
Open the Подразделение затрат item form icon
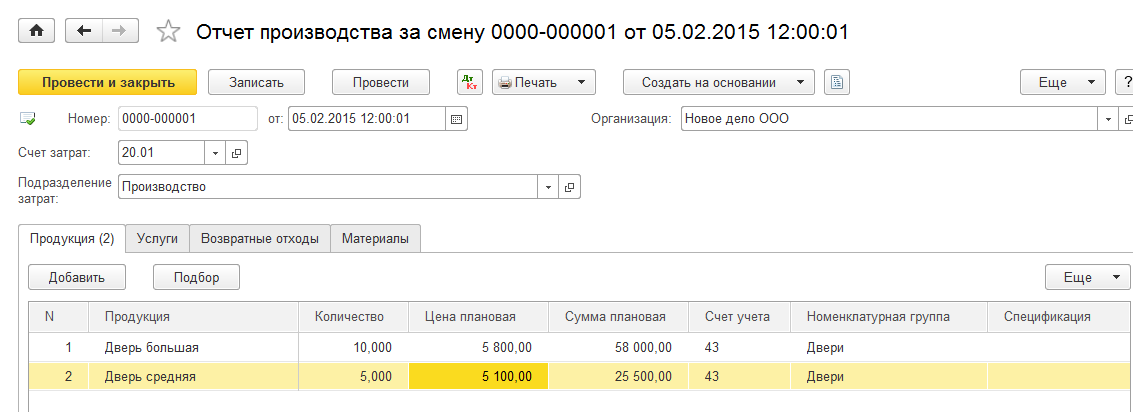click(x=569, y=187)
